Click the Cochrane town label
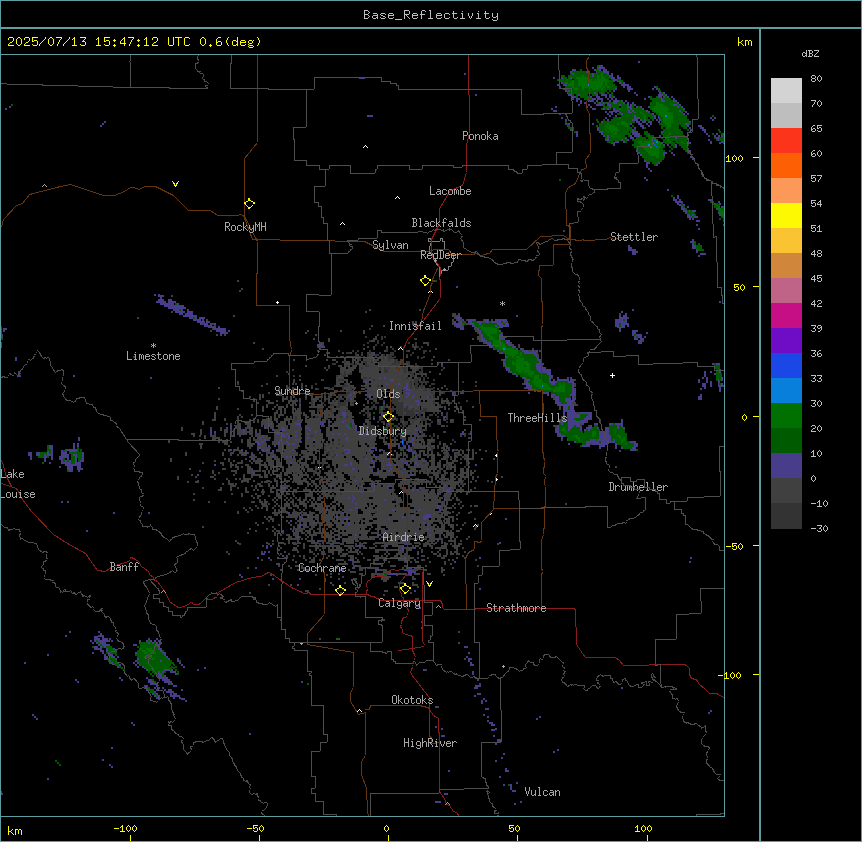 point(322,568)
